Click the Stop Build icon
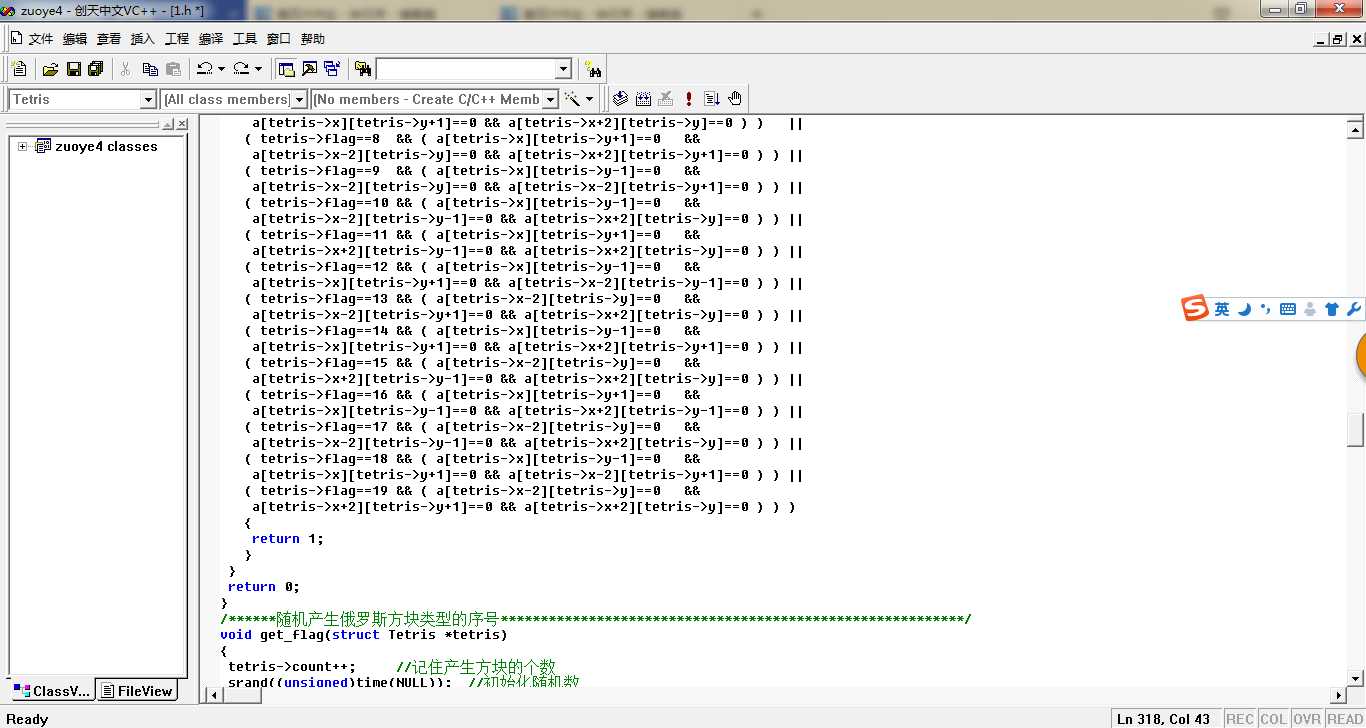The height and width of the screenshot is (728, 1366). point(666,99)
